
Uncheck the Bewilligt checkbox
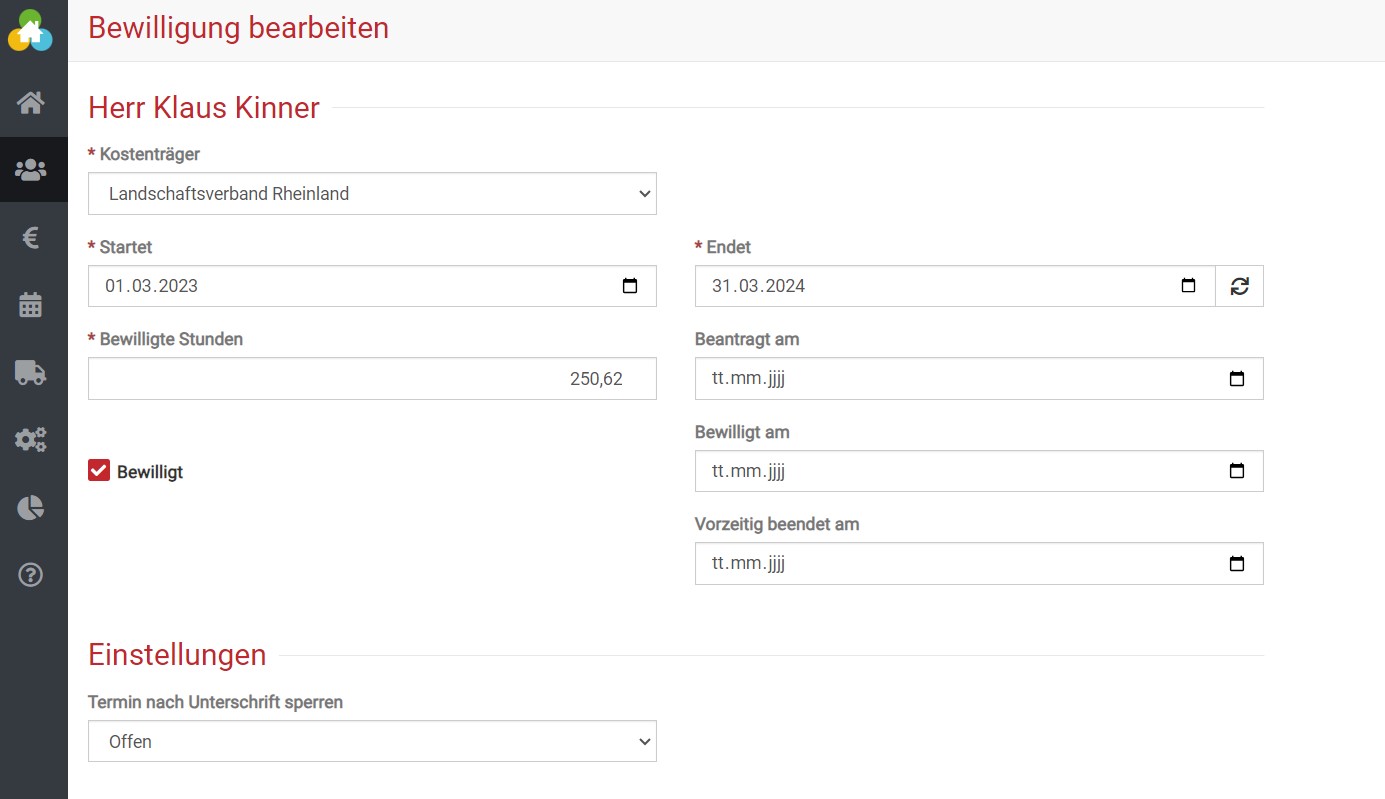99,471
